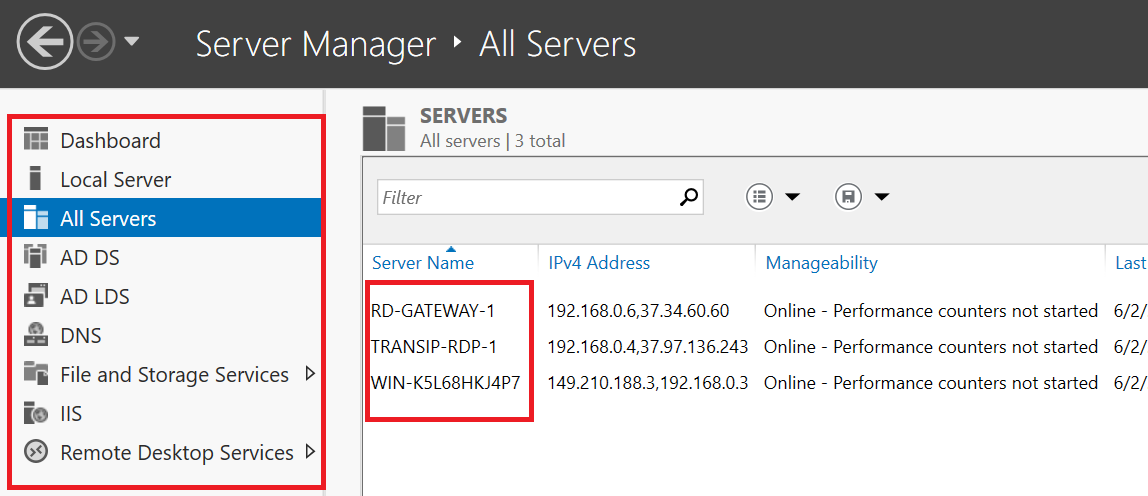1148x496 pixels.
Task: Expand File and Storage Services arrow
Action: [310, 374]
